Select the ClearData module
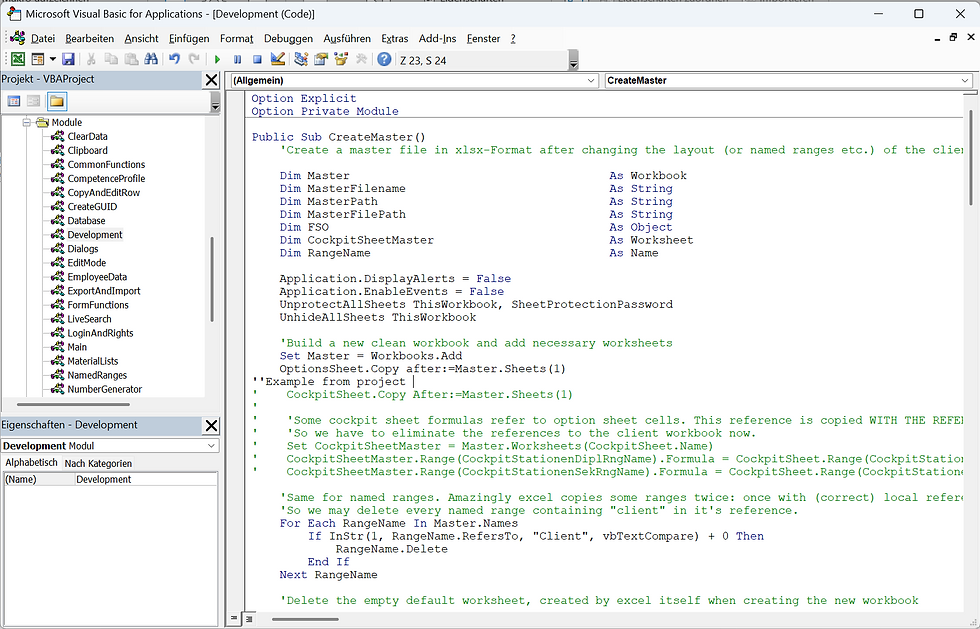 [x=87, y=136]
